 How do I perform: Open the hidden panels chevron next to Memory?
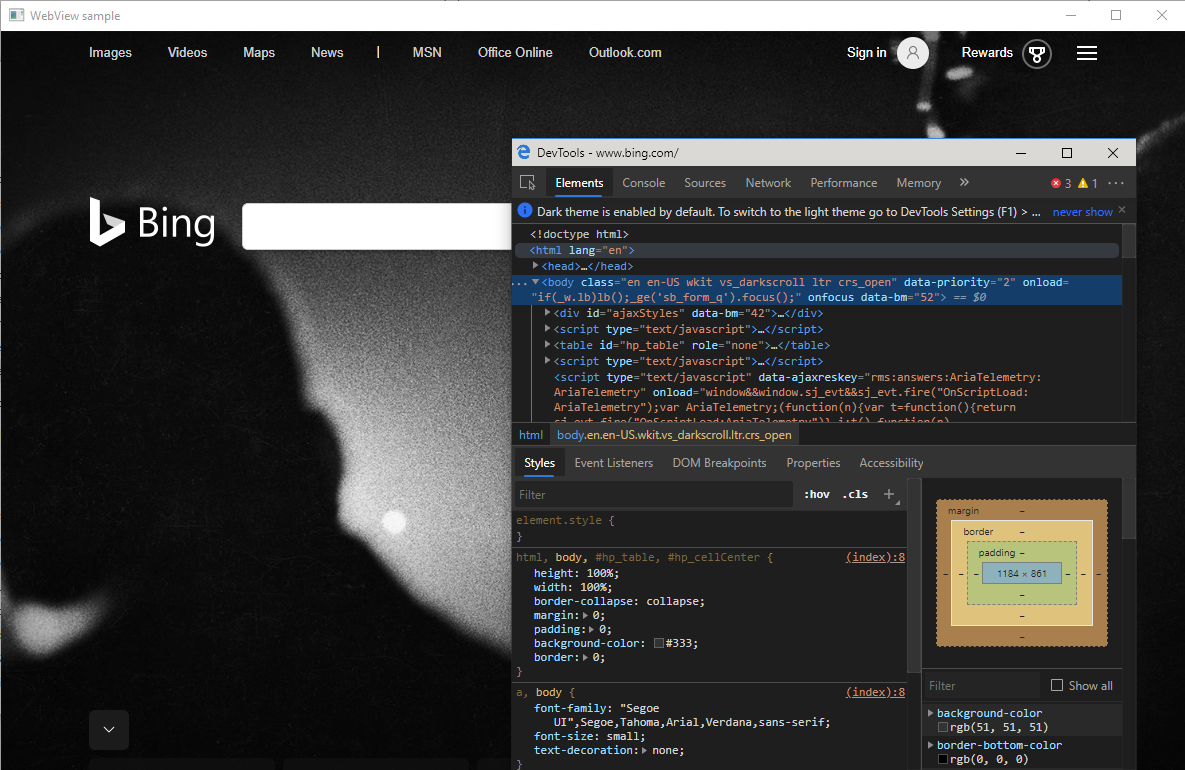click(963, 183)
